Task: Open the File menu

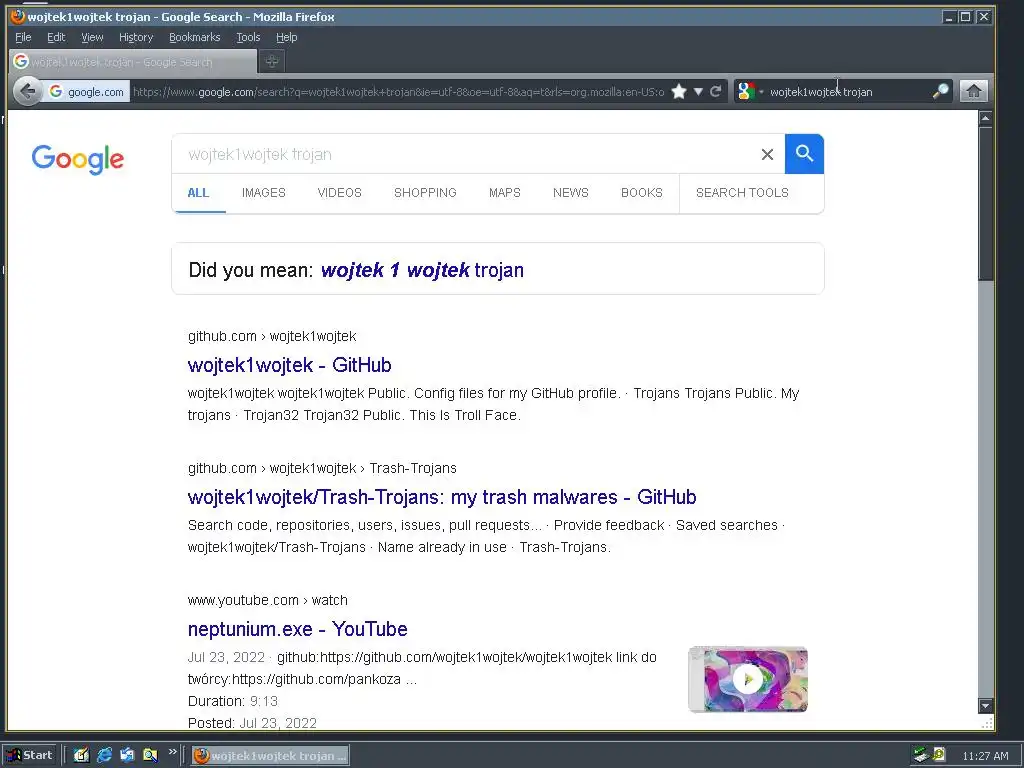Action: 23,37
